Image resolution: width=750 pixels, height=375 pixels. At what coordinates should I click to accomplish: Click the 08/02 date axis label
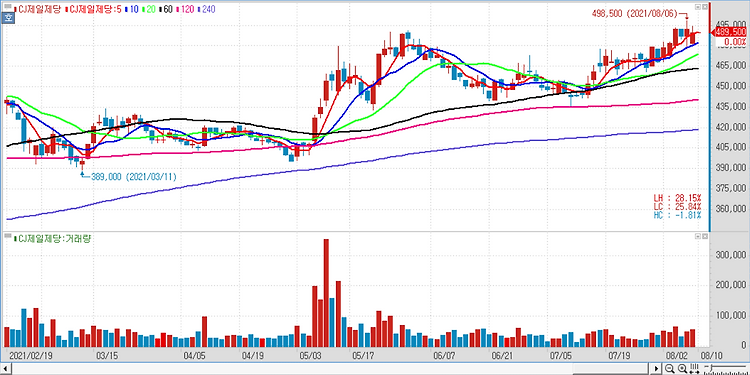tap(676, 355)
